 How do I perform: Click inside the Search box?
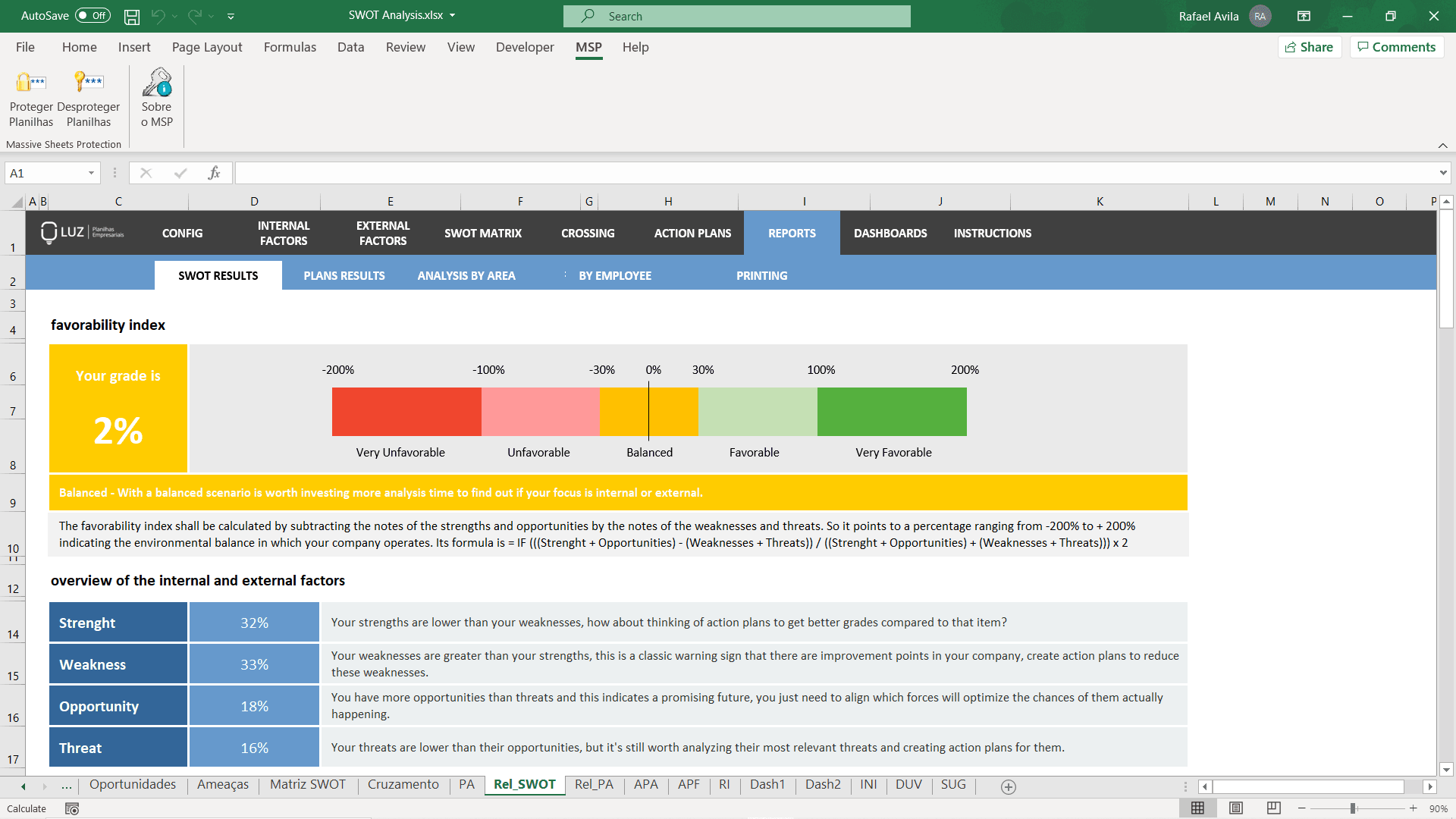[736, 16]
